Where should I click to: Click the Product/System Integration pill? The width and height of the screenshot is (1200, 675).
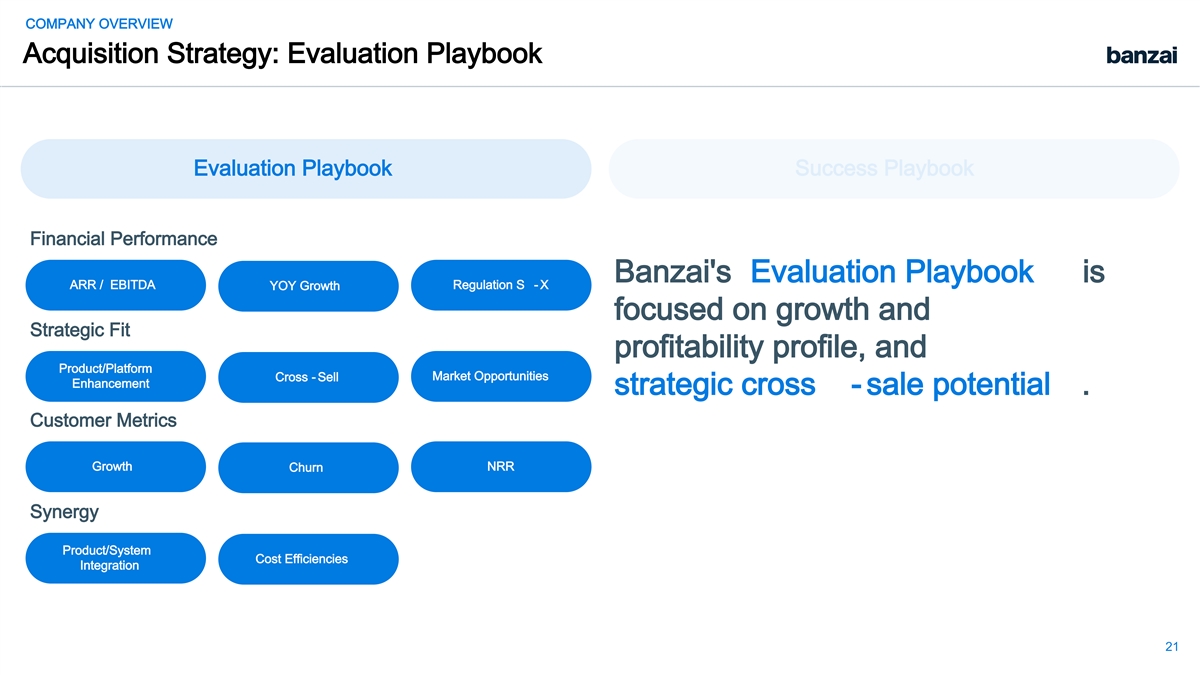[x=115, y=558]
